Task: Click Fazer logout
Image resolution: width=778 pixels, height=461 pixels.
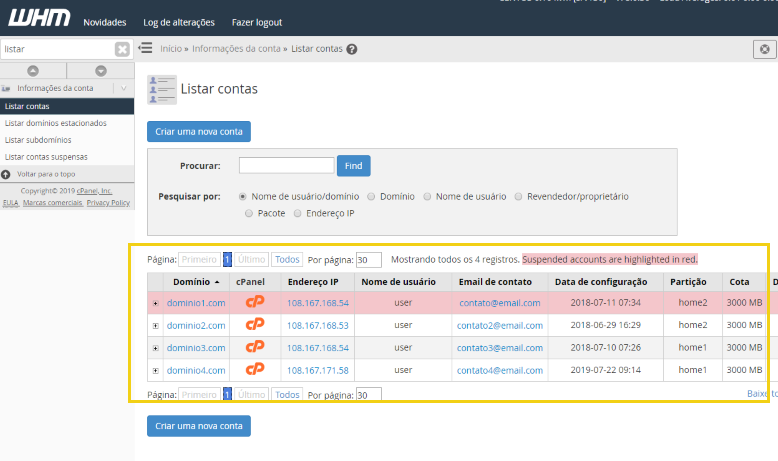Action: pyautogui.click(x=257, y=22)
